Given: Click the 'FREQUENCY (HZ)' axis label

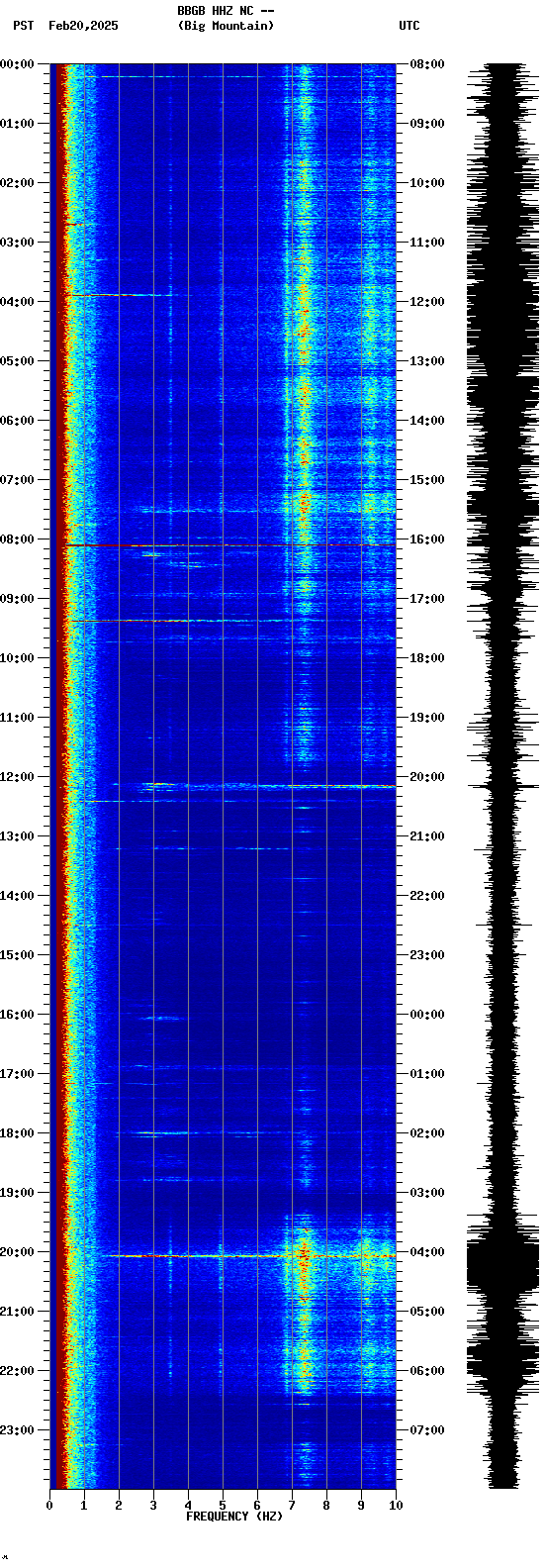Looking at the screenshot, I should pos(234,1517).
